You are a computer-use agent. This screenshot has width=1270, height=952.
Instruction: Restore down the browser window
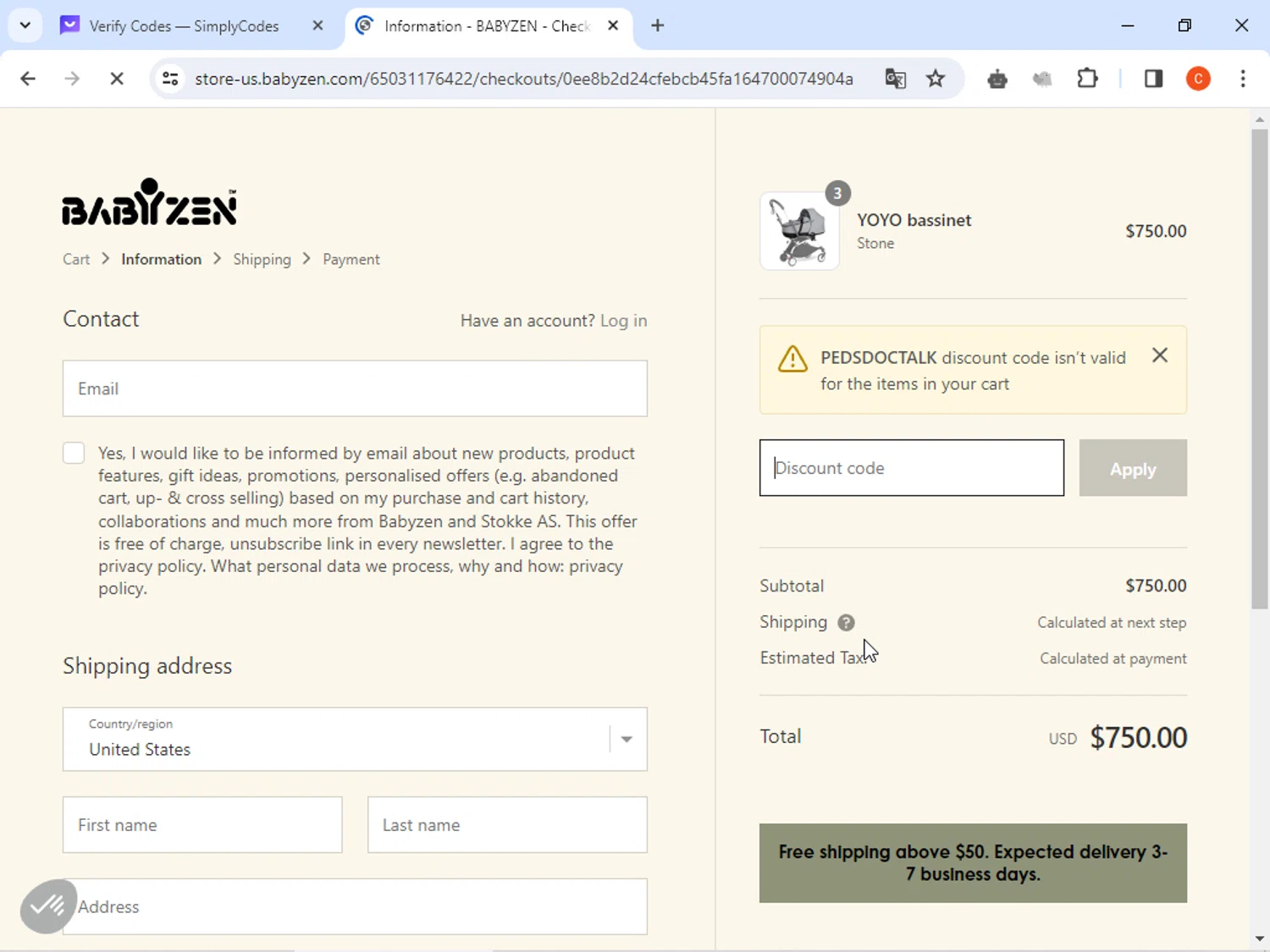1184,25
